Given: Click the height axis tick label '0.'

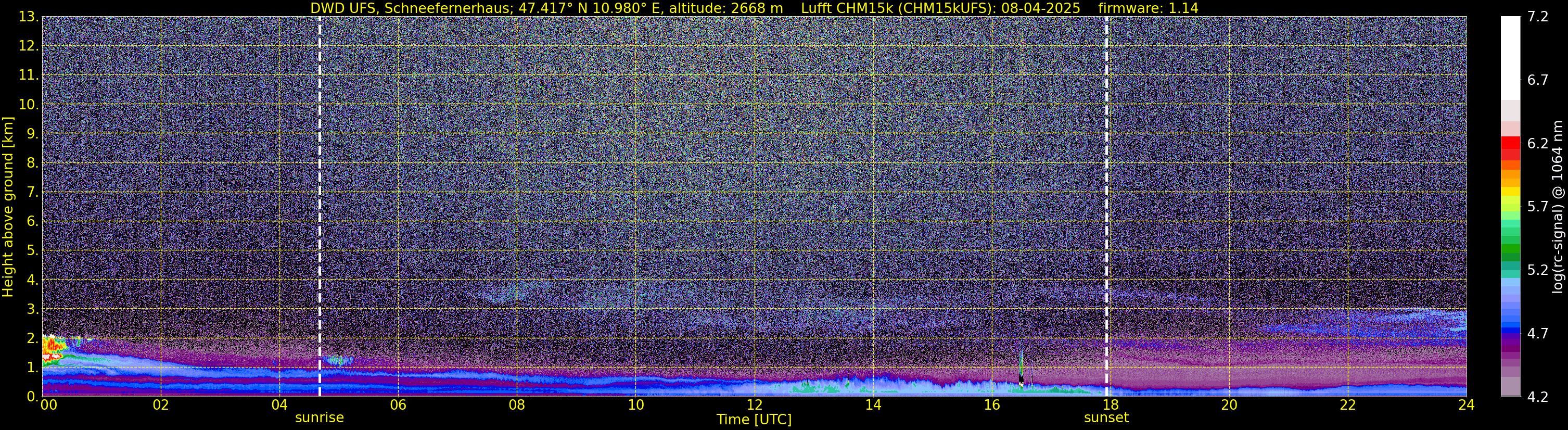Looking at the screenshot, I should click(33, 397).
